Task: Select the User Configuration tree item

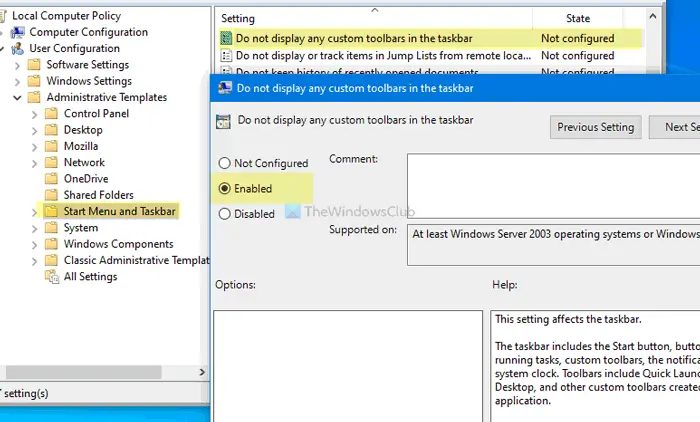Action: point(74,48)
